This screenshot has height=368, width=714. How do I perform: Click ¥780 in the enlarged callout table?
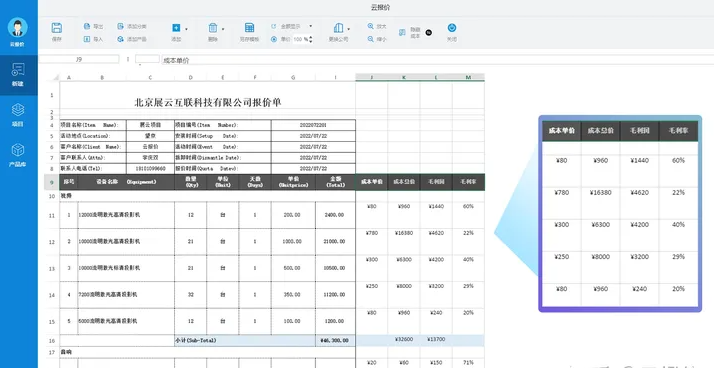pos(562,193)
